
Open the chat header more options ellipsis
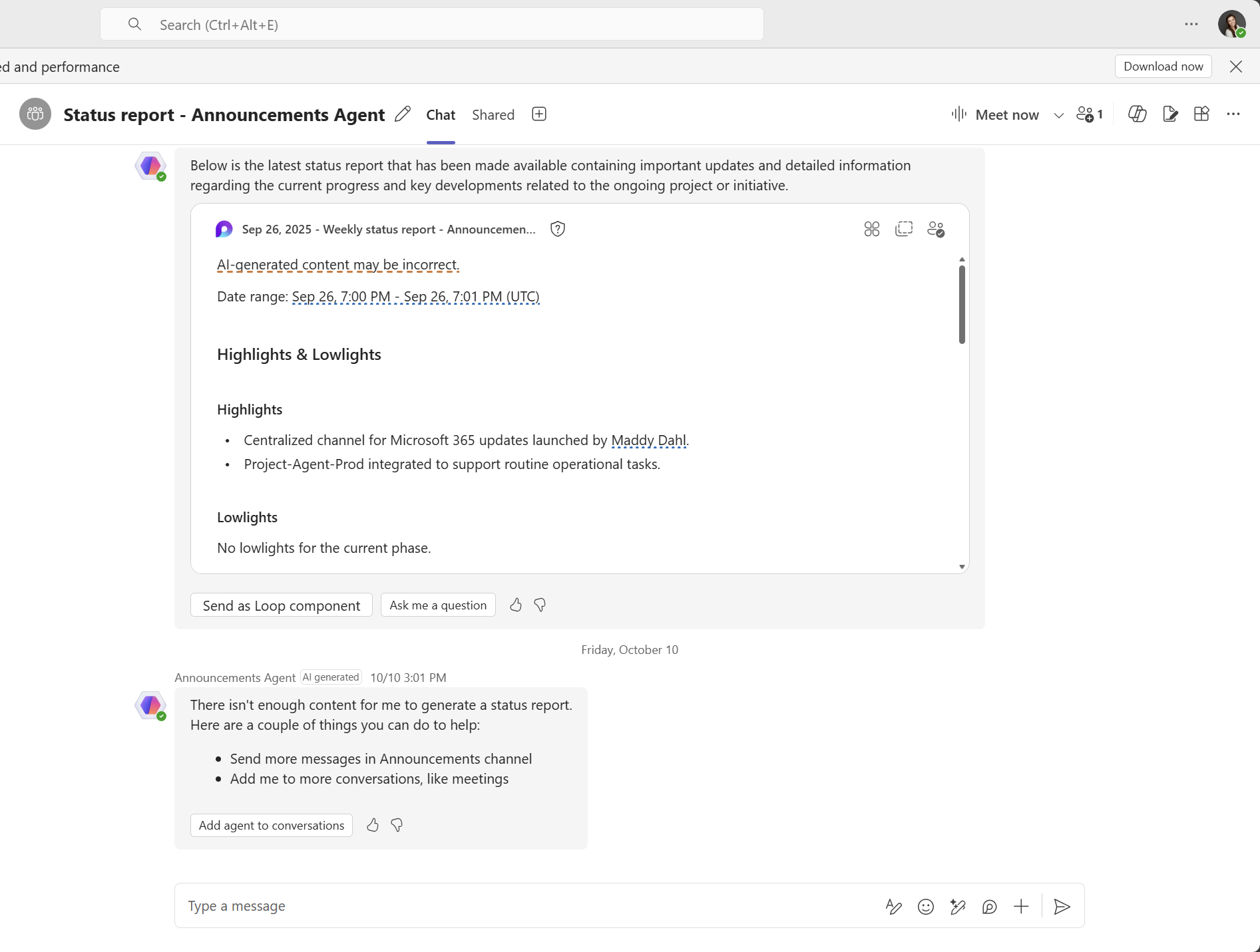point(1233,114)
